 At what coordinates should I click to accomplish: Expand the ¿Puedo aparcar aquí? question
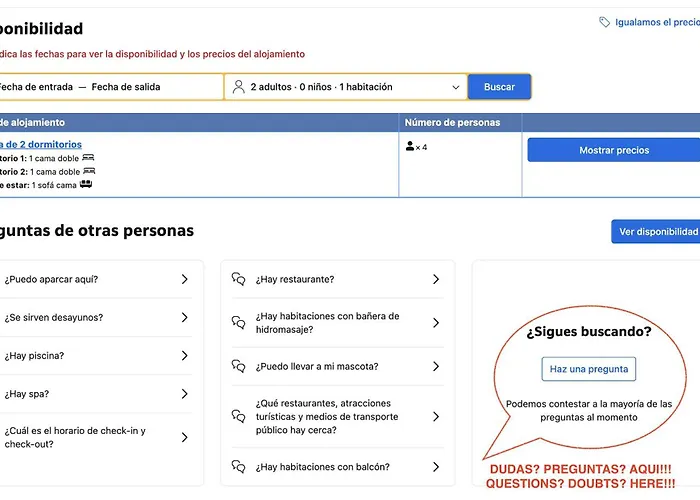95,280
